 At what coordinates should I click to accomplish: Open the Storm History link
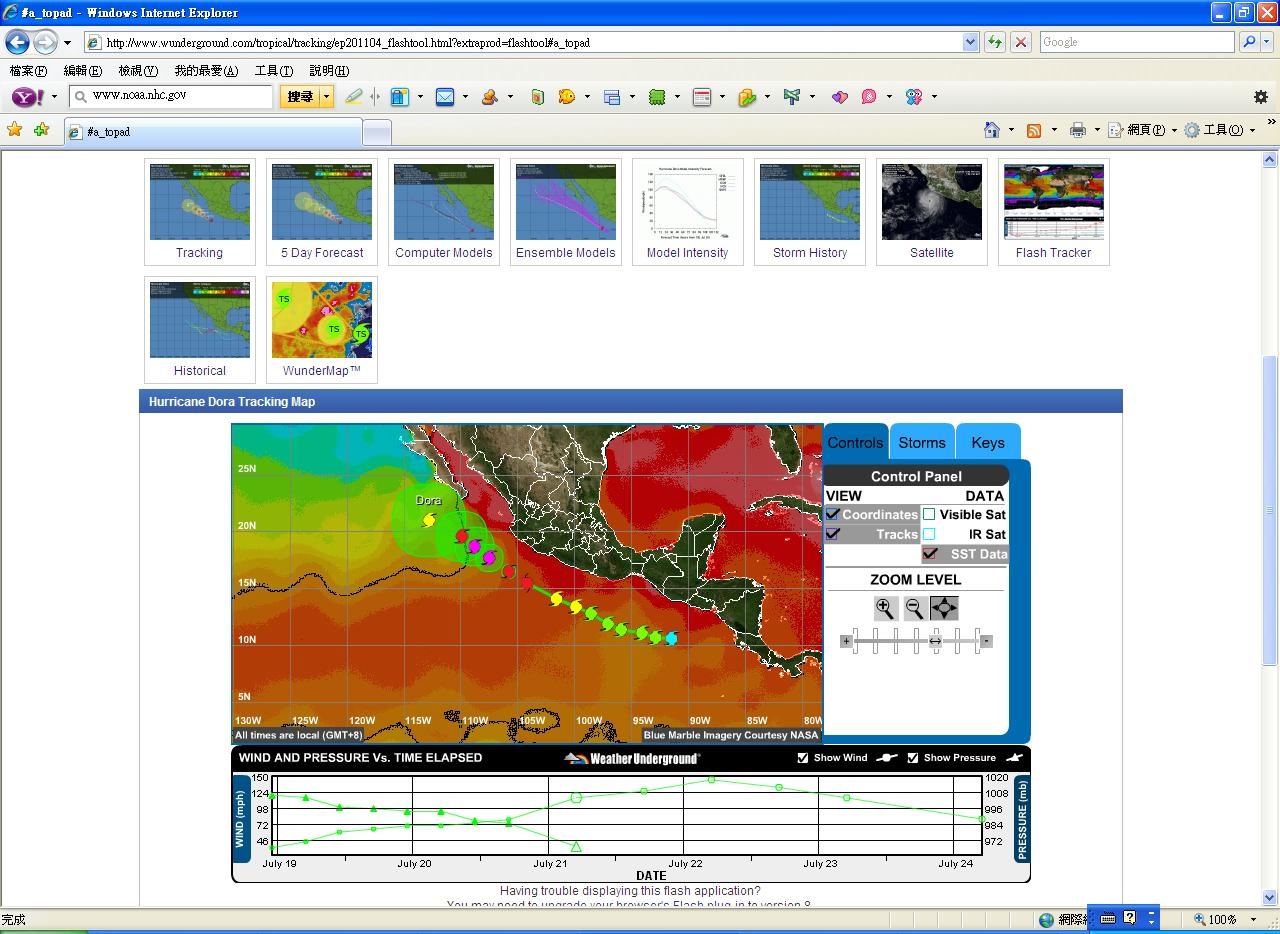[x=810, y=253]
